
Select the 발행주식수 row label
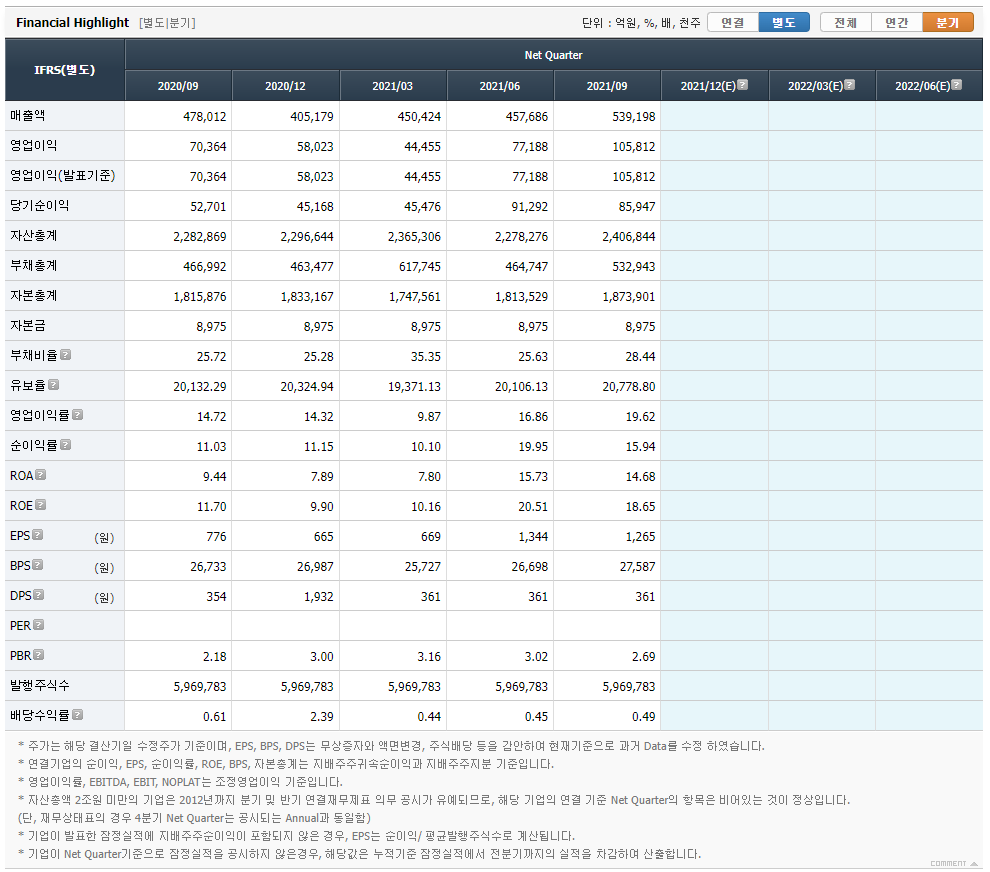[40, 685]
